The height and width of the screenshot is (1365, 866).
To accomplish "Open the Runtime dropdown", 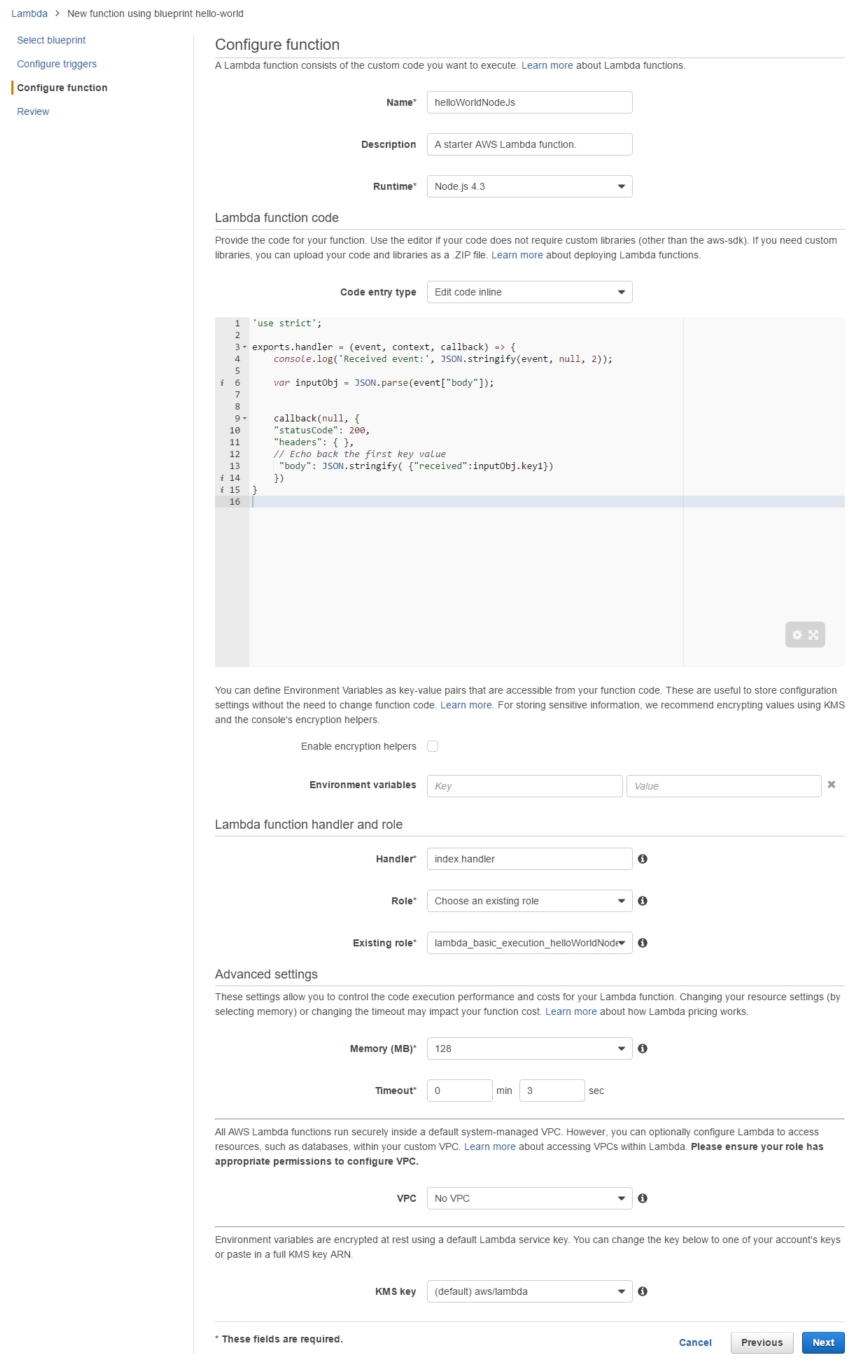I will pyautogui.click(x=530, y=186).
